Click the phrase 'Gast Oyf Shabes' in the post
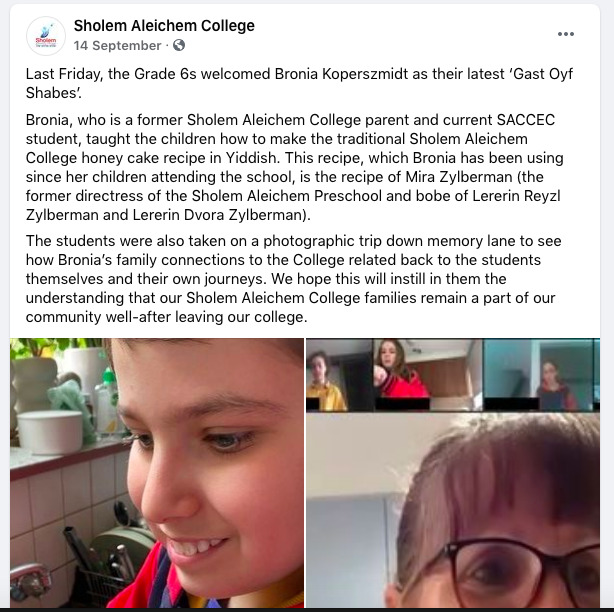 tap(299, 83)
